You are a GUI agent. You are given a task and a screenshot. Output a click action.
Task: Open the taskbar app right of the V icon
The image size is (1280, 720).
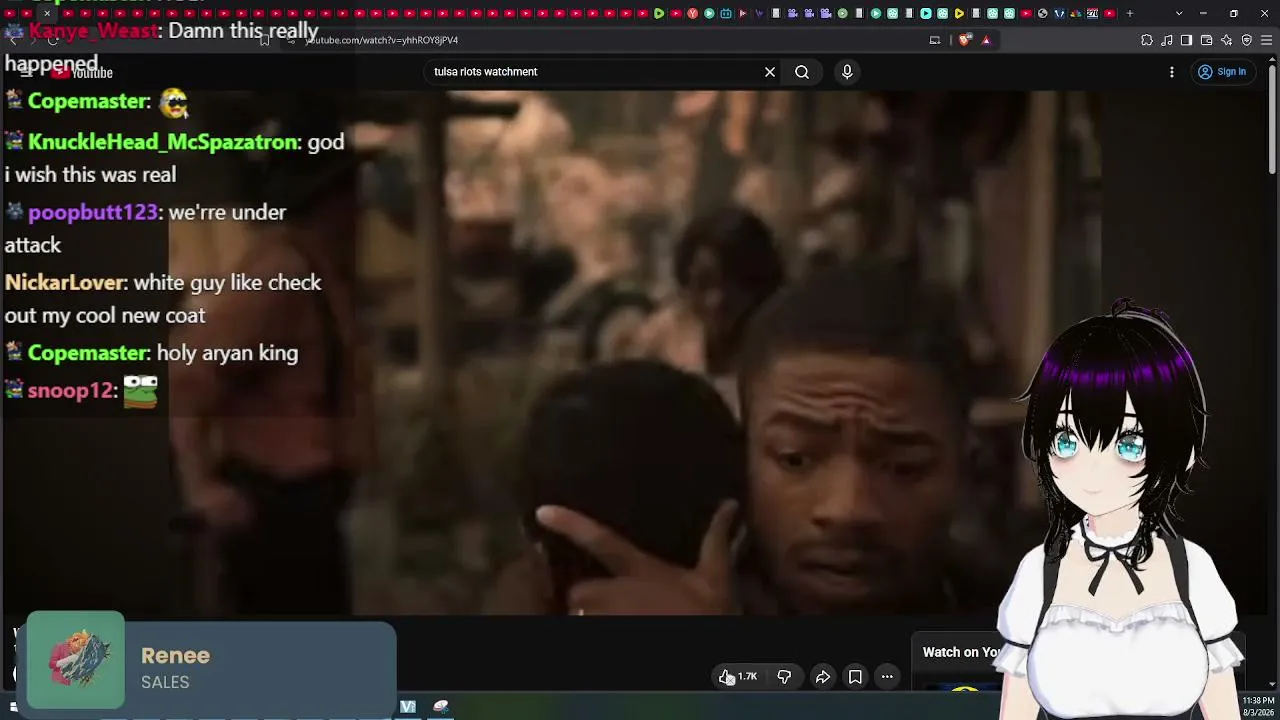click(441, 707)
